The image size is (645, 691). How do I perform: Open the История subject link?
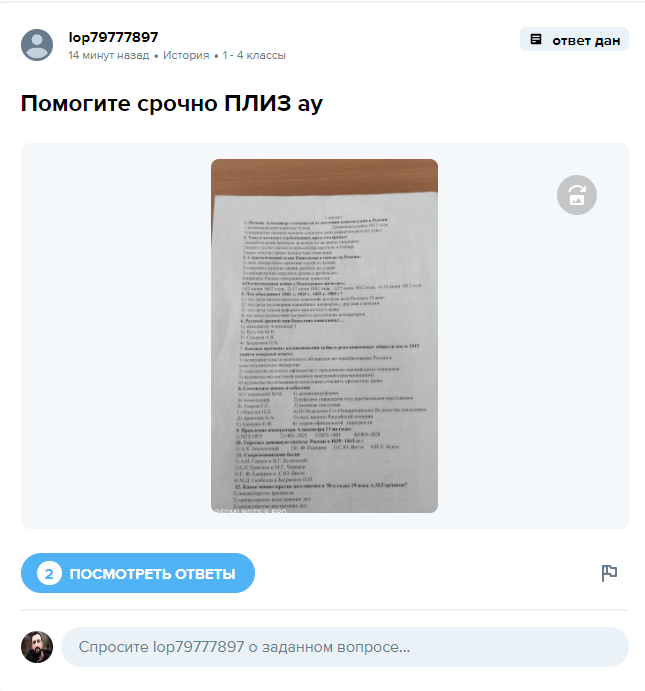pos(186,55)
